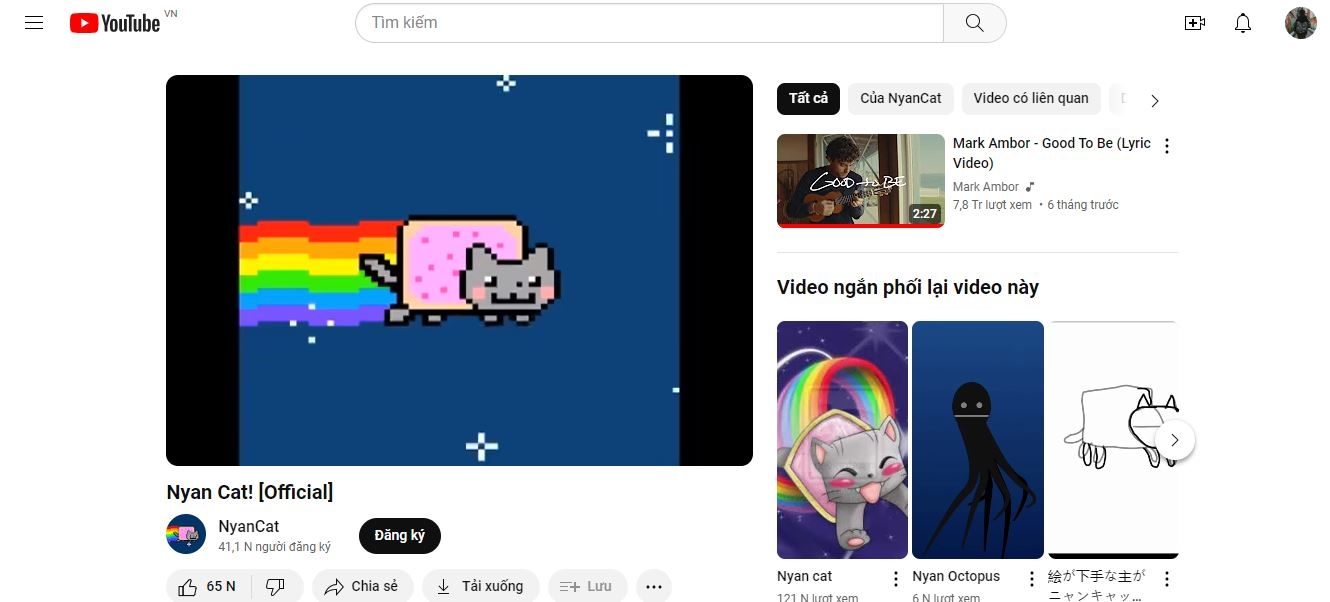Click the Video ngắn phối lại heading
1330x602 pixels.
(908, 287)
